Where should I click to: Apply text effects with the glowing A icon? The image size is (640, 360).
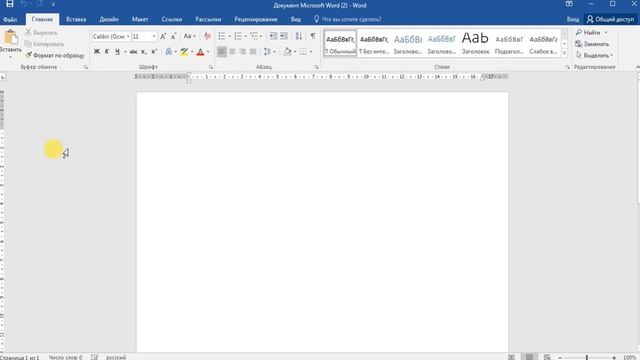(x=169, y=51)
